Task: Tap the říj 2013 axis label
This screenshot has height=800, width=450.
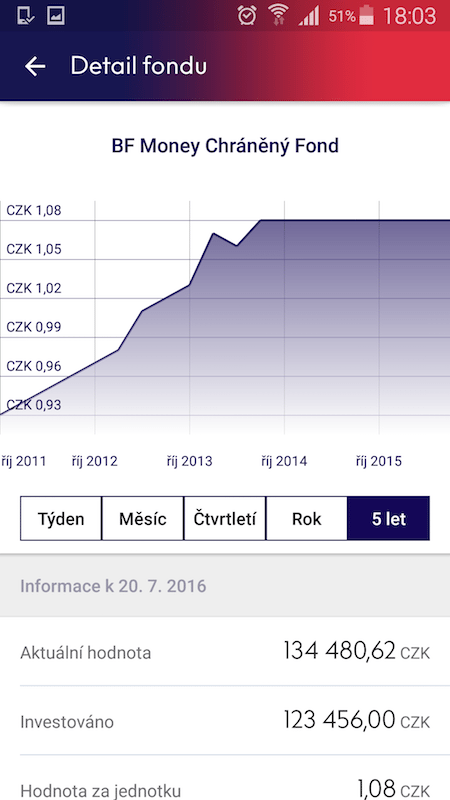Action: tap(189, 461)
